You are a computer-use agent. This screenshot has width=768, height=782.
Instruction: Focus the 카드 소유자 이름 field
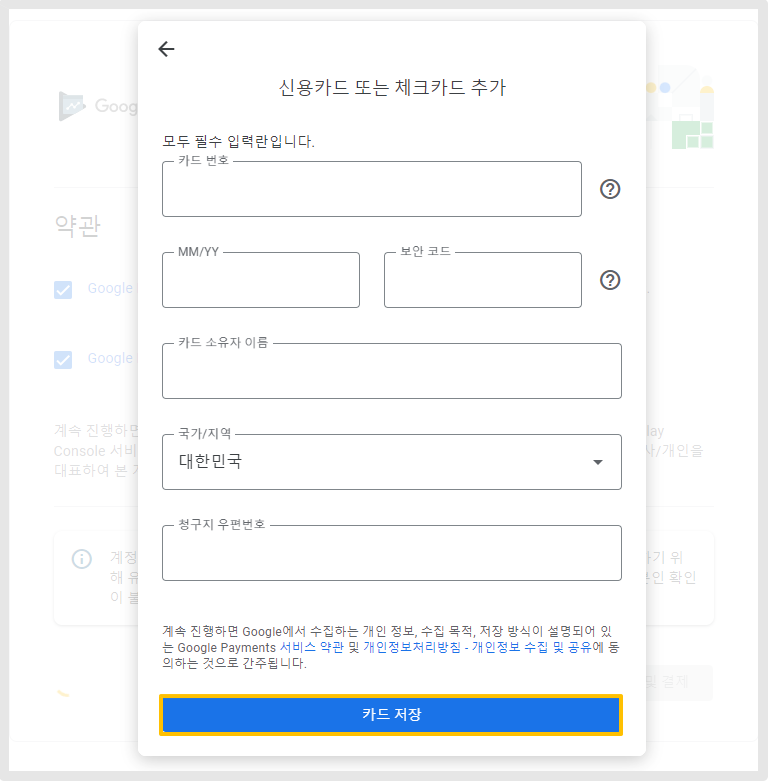click(x=391, y=374)
